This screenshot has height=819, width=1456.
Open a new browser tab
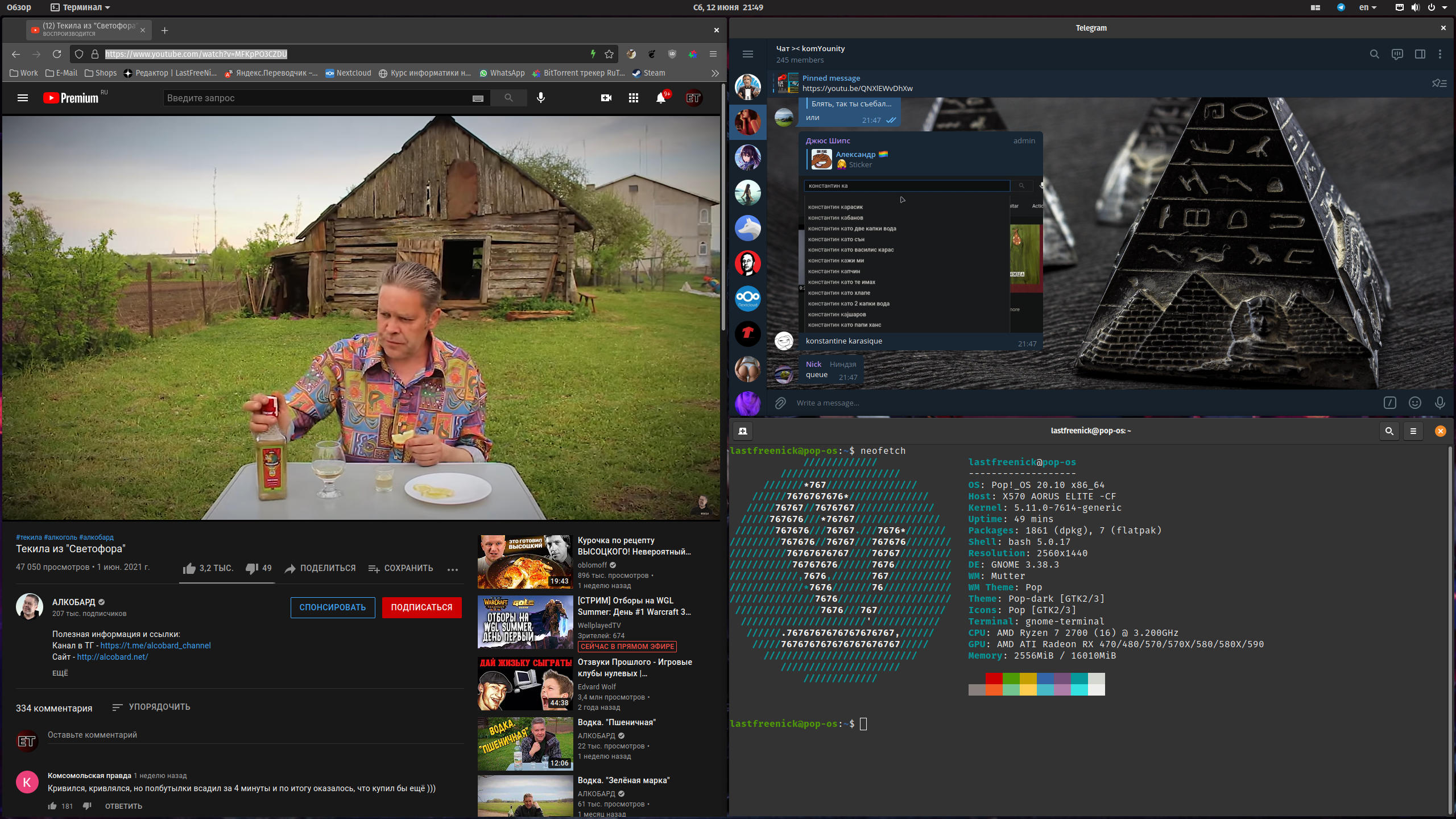[164, 30]
